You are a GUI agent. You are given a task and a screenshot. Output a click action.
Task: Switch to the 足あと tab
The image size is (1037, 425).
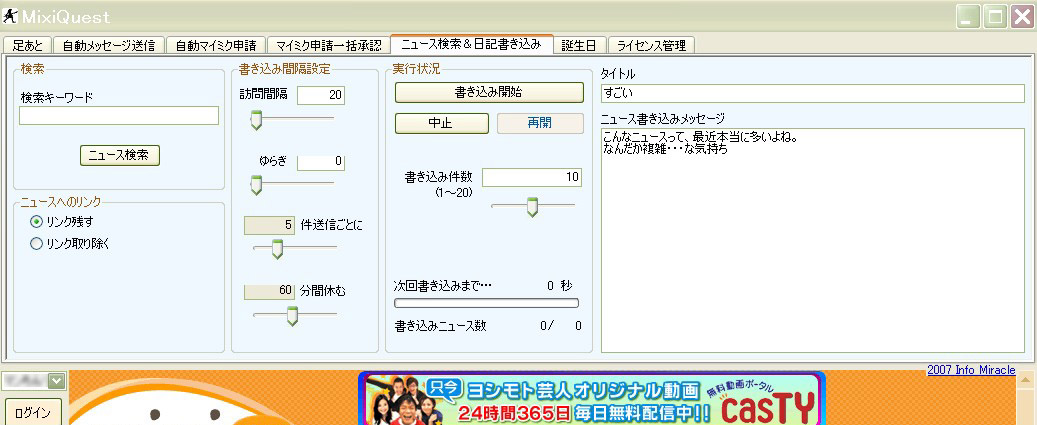pyautogui.click(x=27, y=46)
